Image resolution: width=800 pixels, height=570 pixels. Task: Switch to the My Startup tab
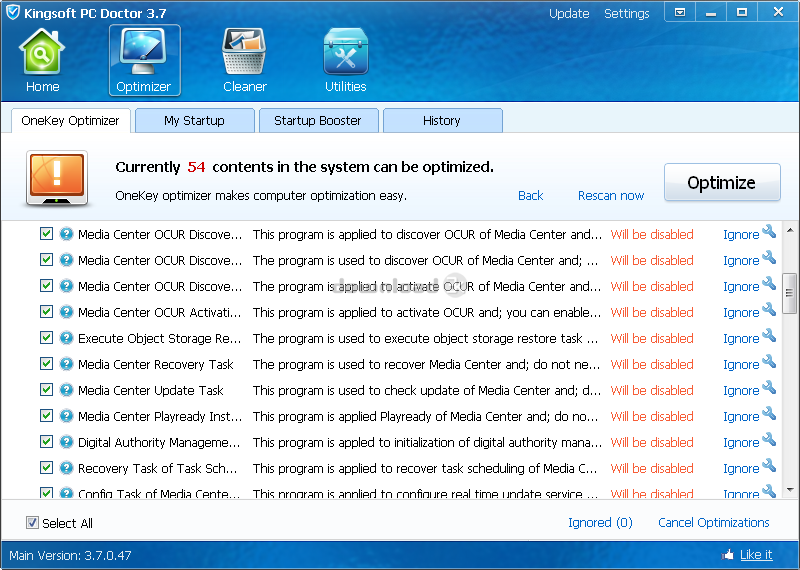[x=194, y=120]
